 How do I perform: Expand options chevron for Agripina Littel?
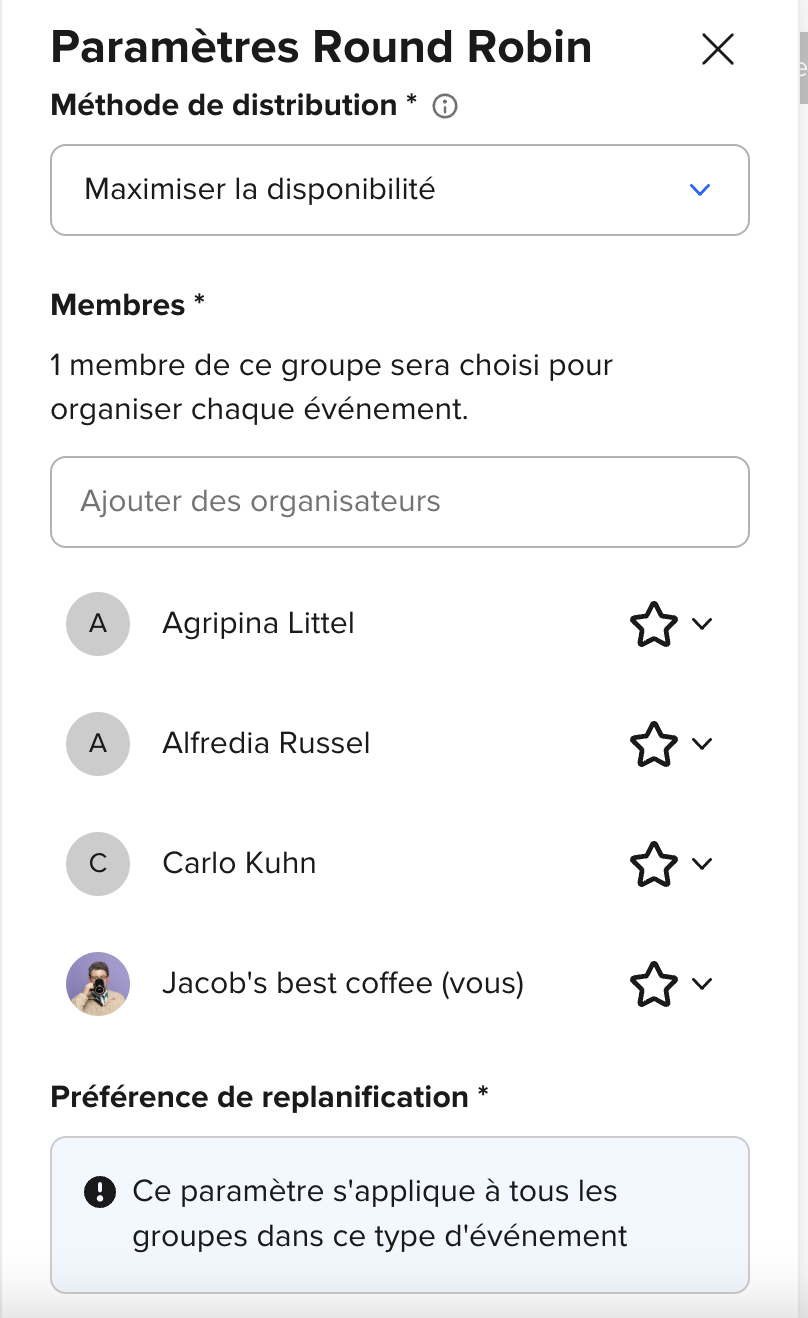tap(702, 624)
